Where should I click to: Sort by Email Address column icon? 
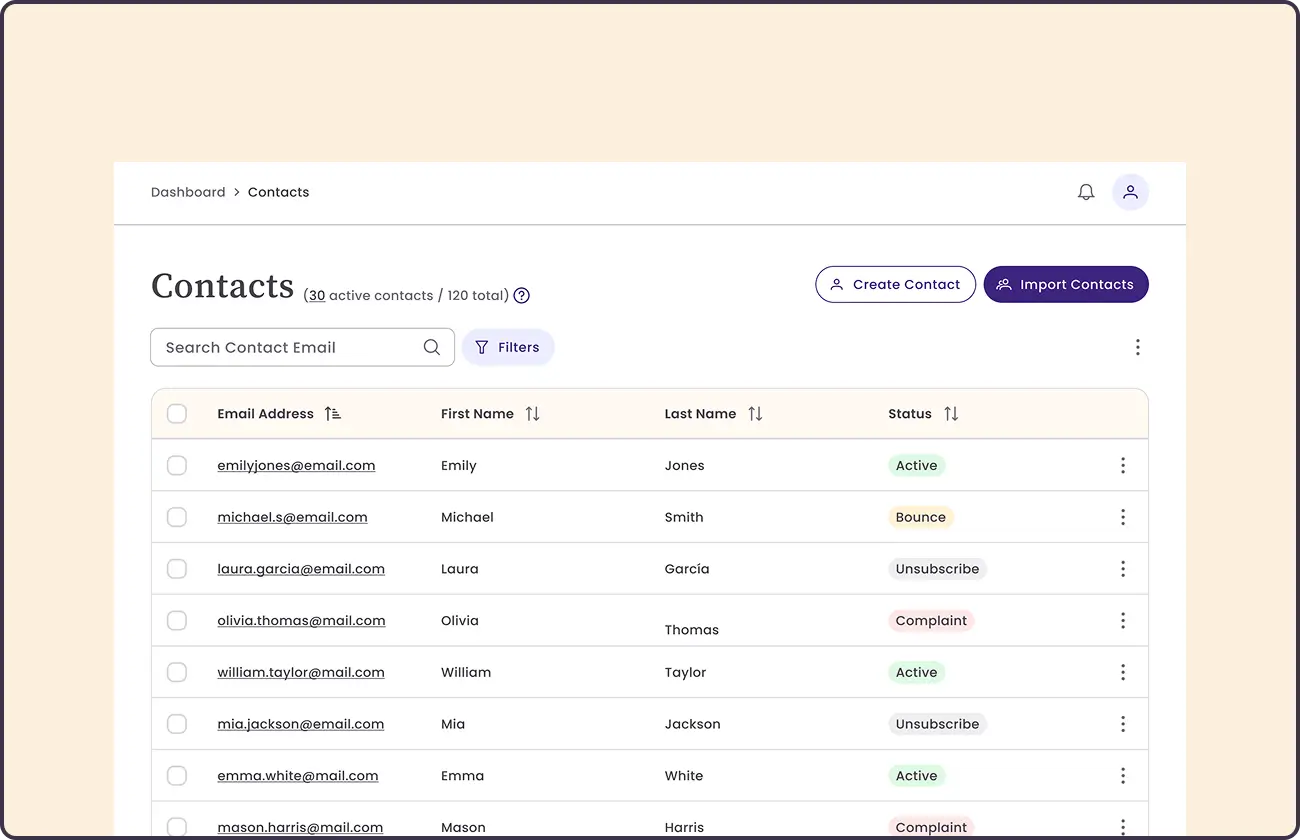333,414
